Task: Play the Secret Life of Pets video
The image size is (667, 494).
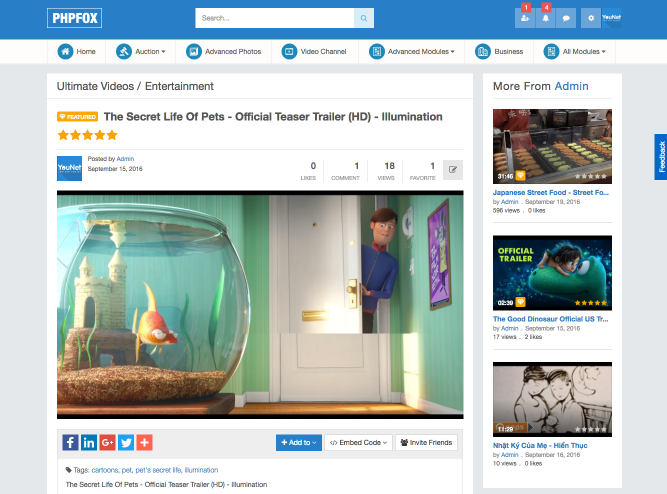Action: coord(260,305)
